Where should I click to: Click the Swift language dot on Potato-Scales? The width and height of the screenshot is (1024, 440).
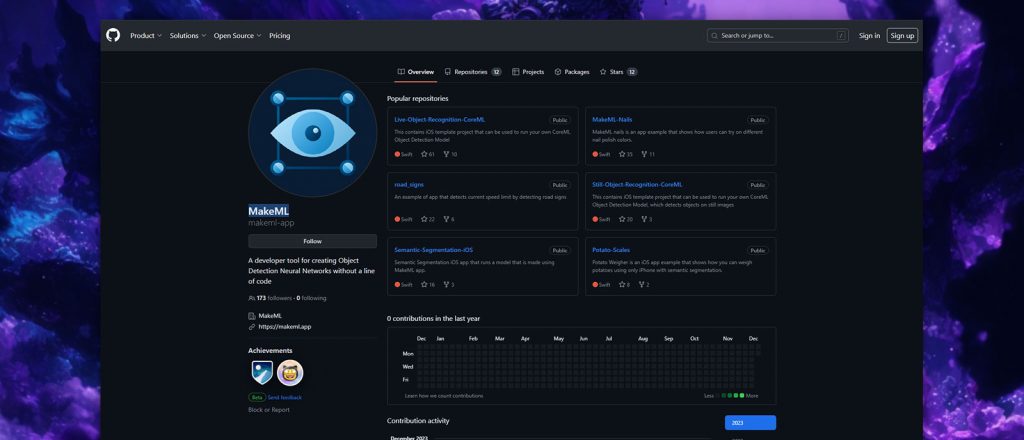click(x=595, y=285)
